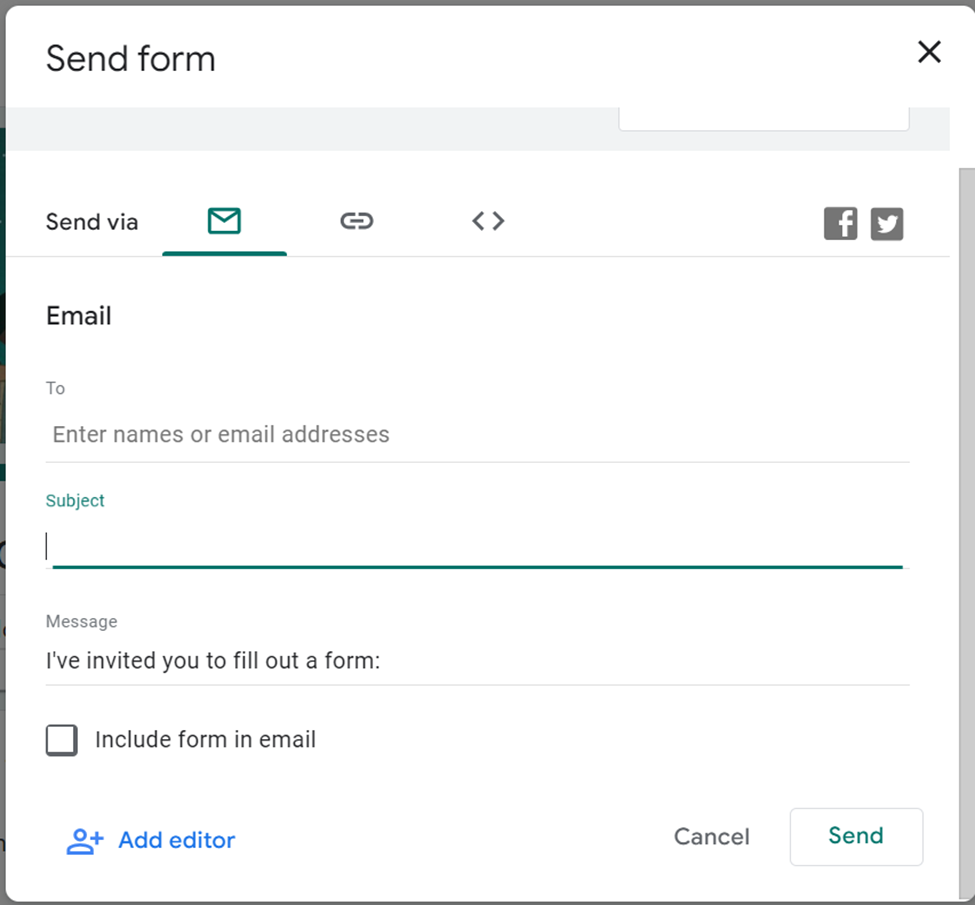
Task: Open the Add editor link
Action: [x=176, y=840]
